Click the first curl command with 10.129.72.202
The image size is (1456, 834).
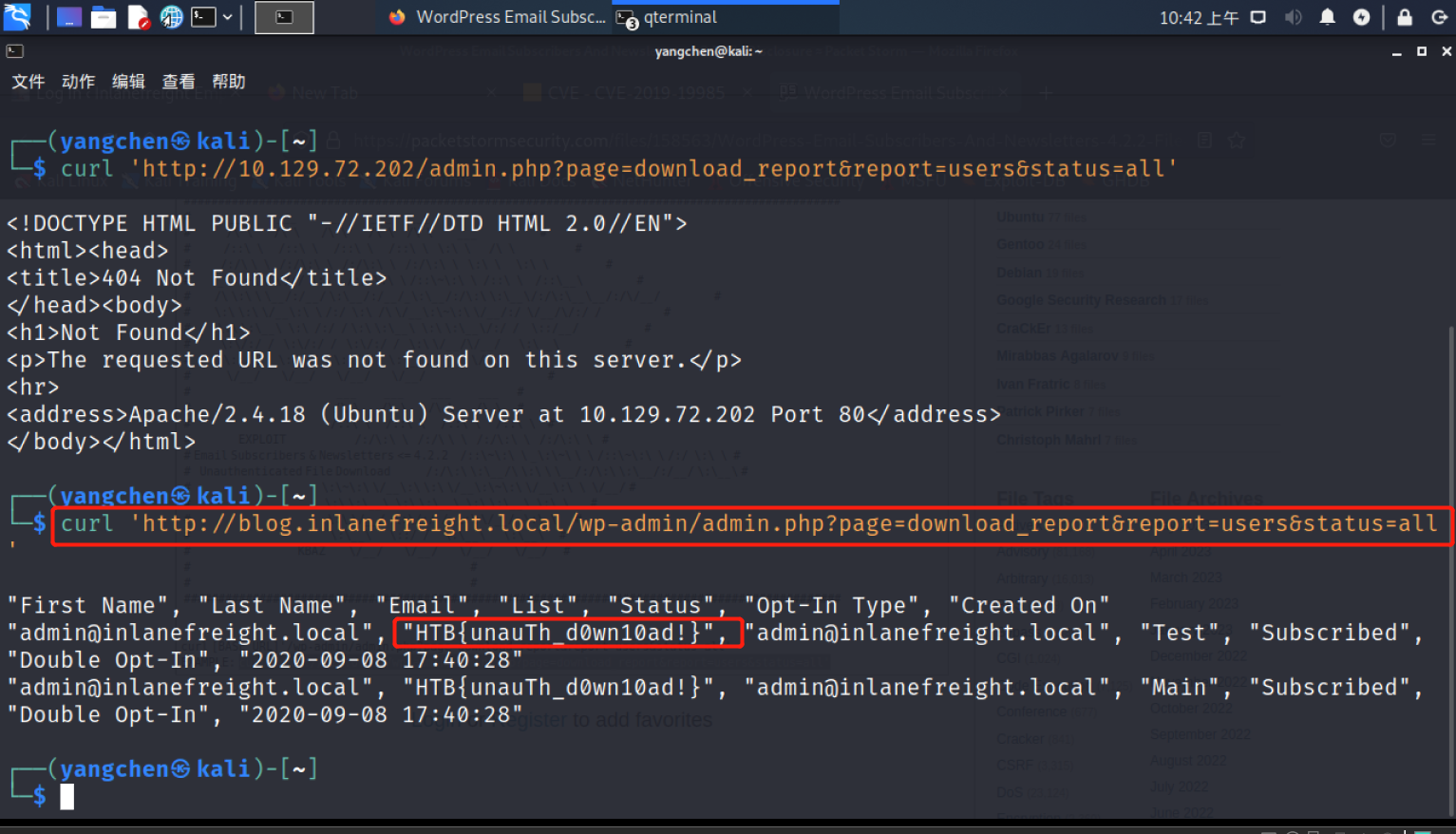click(x=619, y=169)
